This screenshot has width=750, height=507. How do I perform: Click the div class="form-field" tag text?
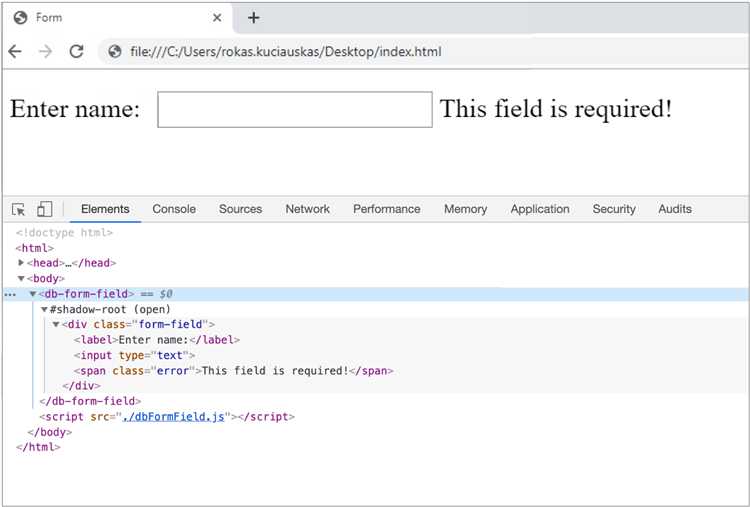pyautogui.click(x=138, y=325)
